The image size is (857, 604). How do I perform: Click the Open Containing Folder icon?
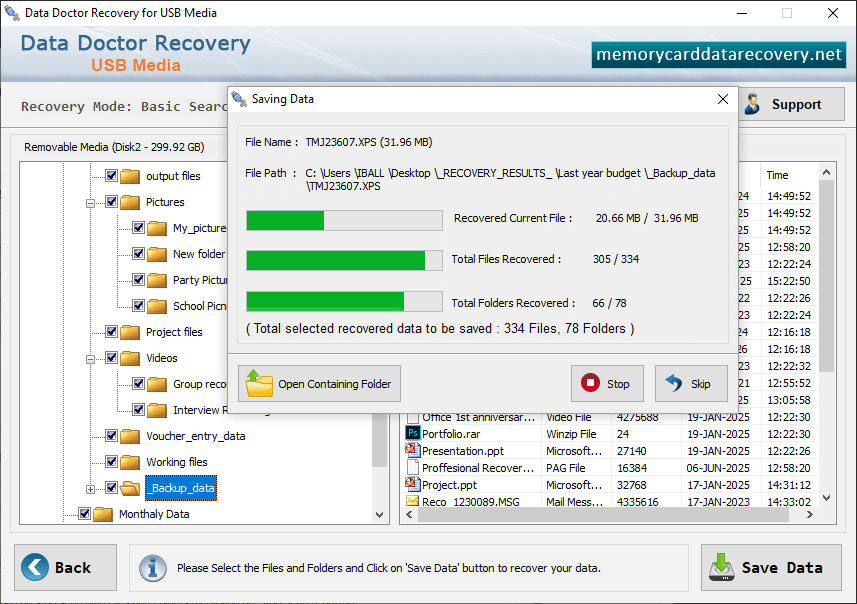[259, 383]
